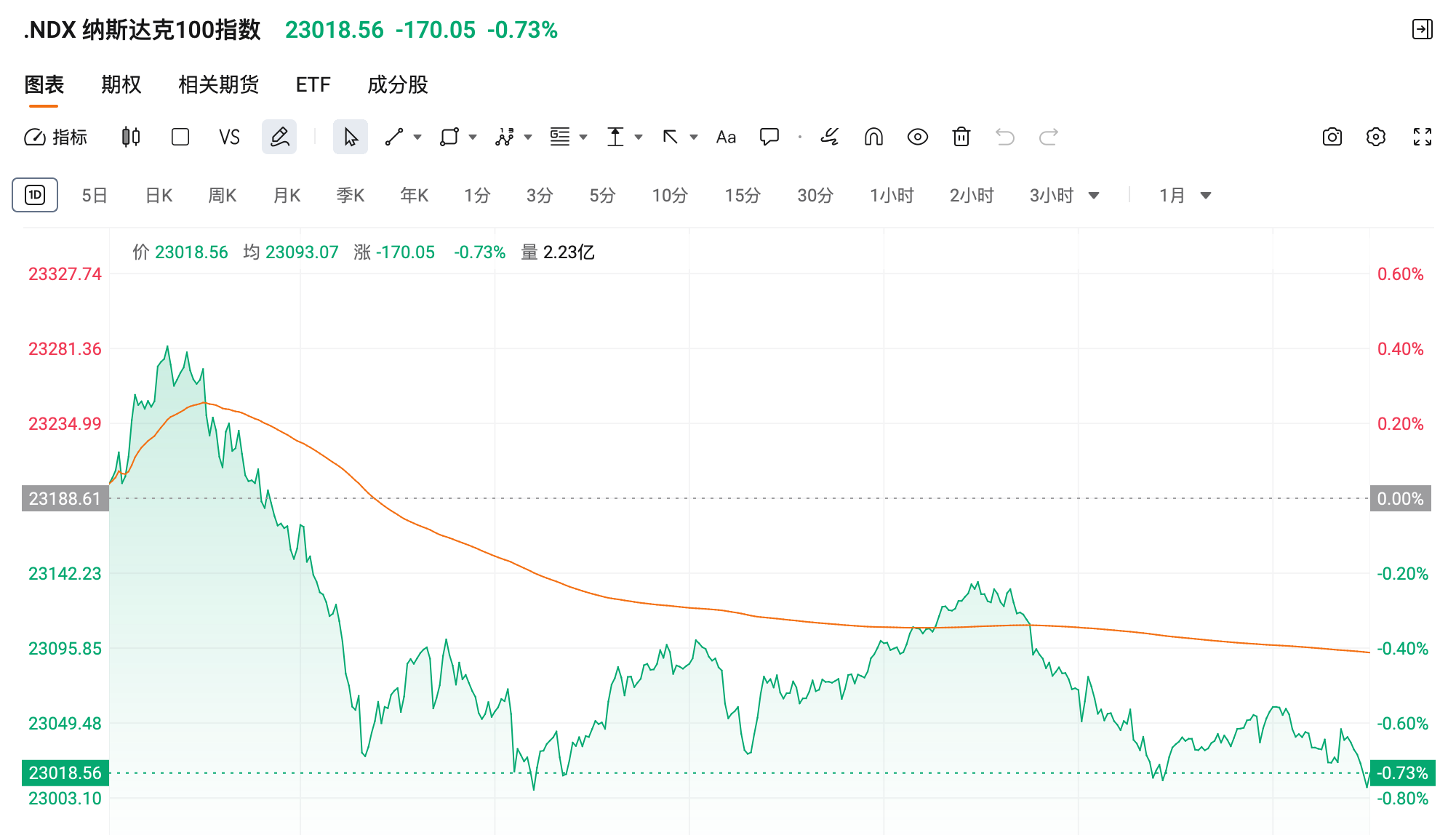
Task: Select the Aa text annotation tool
Action: (x=726, y=137)
